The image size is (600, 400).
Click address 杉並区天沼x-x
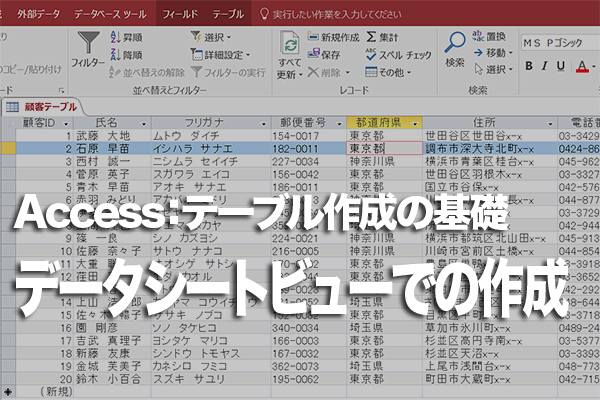click(490, 354)
